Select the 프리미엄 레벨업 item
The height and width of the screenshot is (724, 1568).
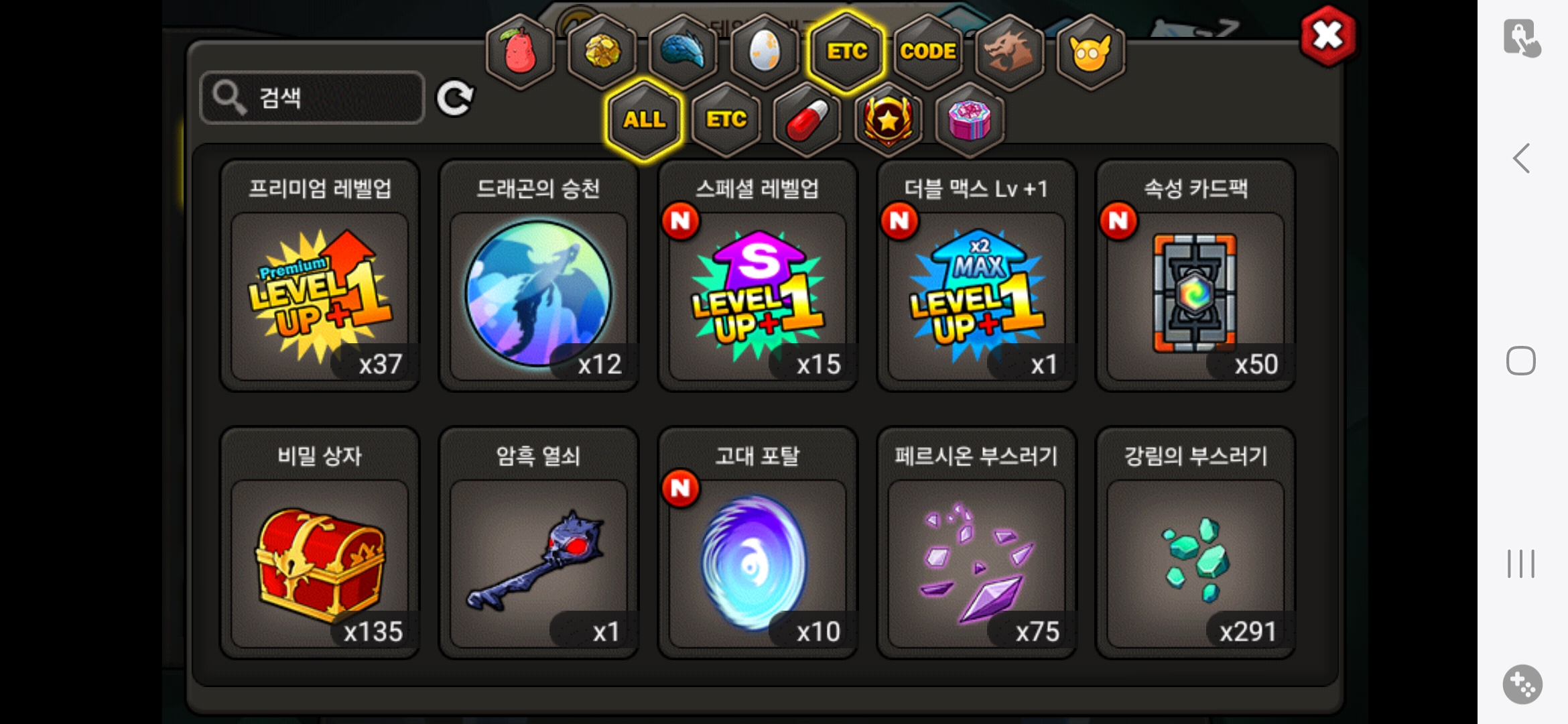(x=320, y=276)
